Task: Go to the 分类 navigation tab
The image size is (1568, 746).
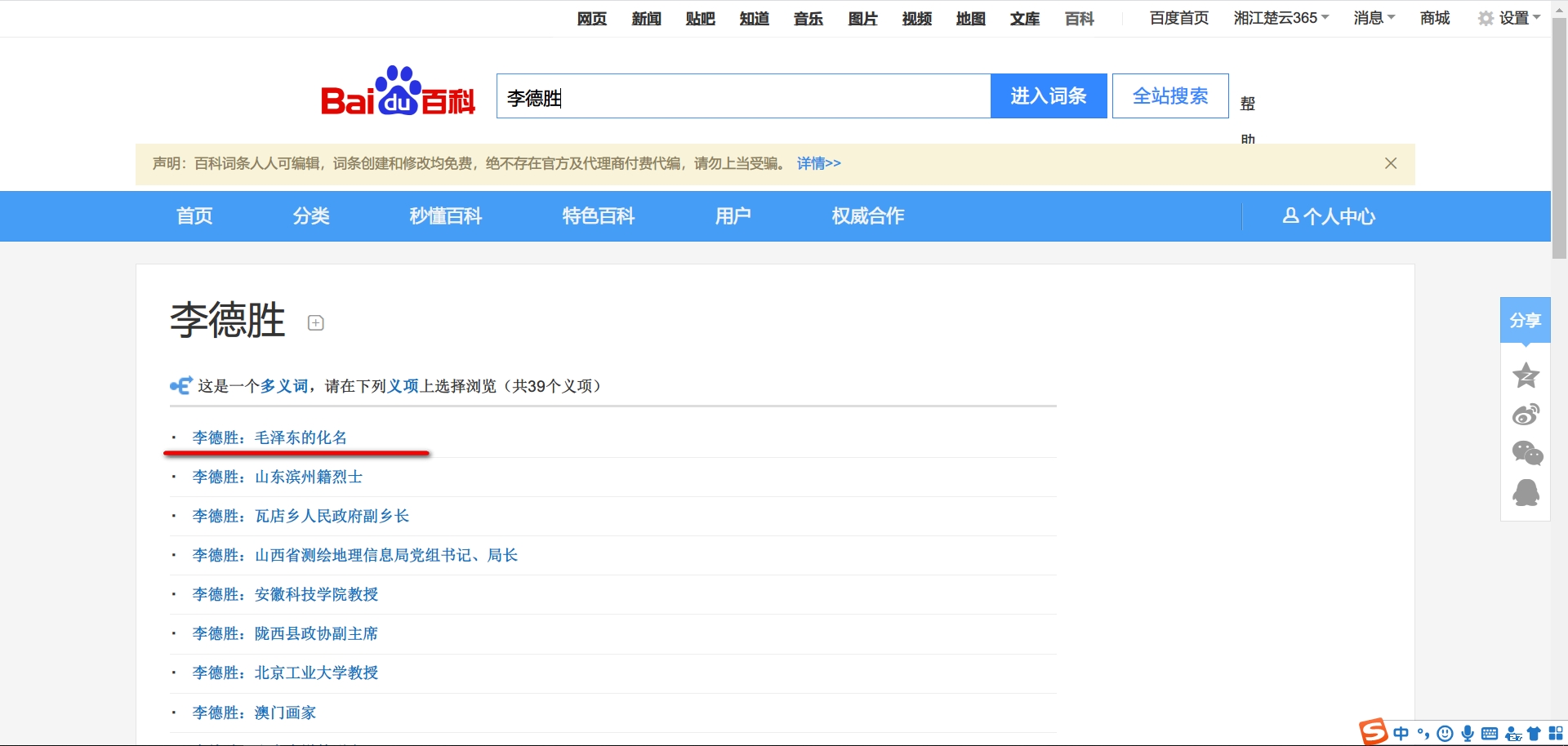Action: tap(311, 216)
